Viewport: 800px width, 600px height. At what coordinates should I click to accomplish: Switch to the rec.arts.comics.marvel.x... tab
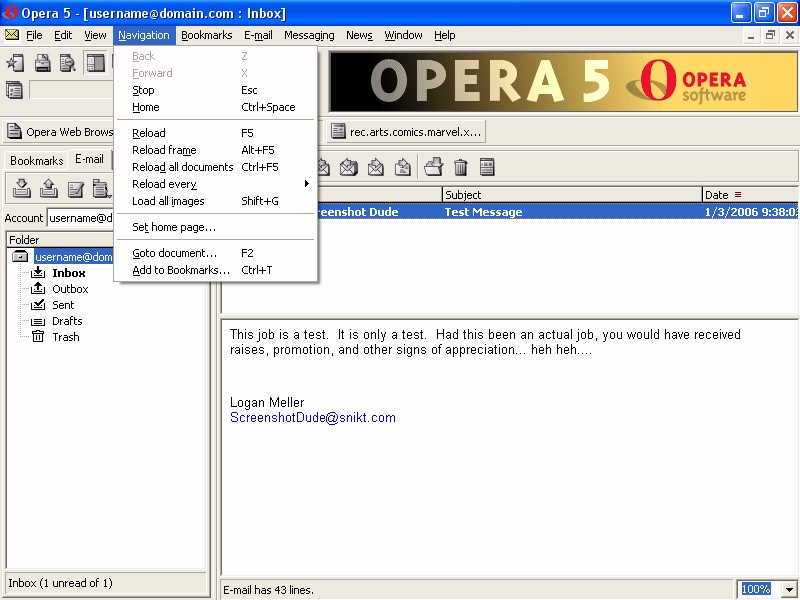coord(406,132)
